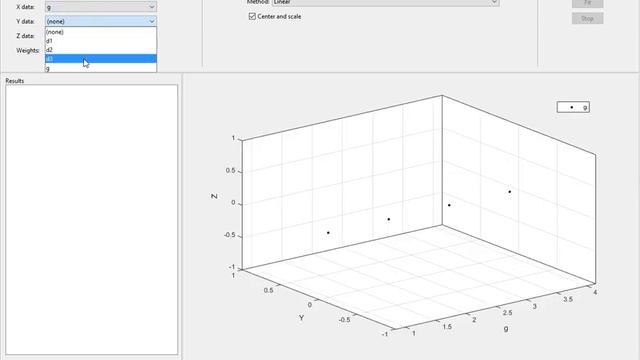Click the Y data combo box showing (none)
The height and width of the screenshot is (360, 640).
click(101, 21)
